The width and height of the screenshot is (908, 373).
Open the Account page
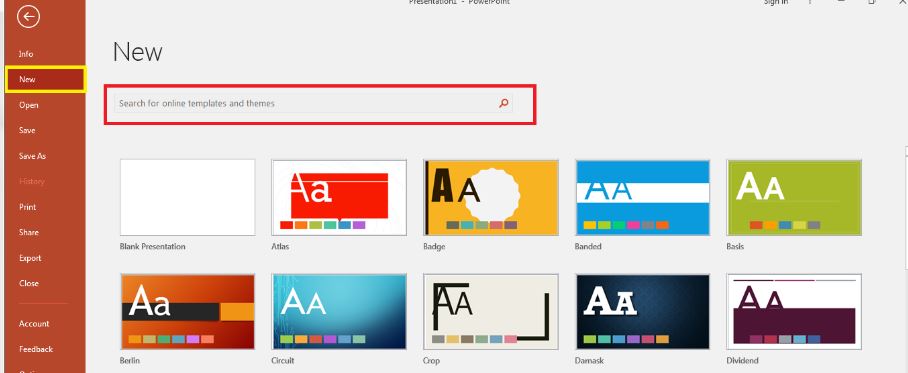[34, 324]
